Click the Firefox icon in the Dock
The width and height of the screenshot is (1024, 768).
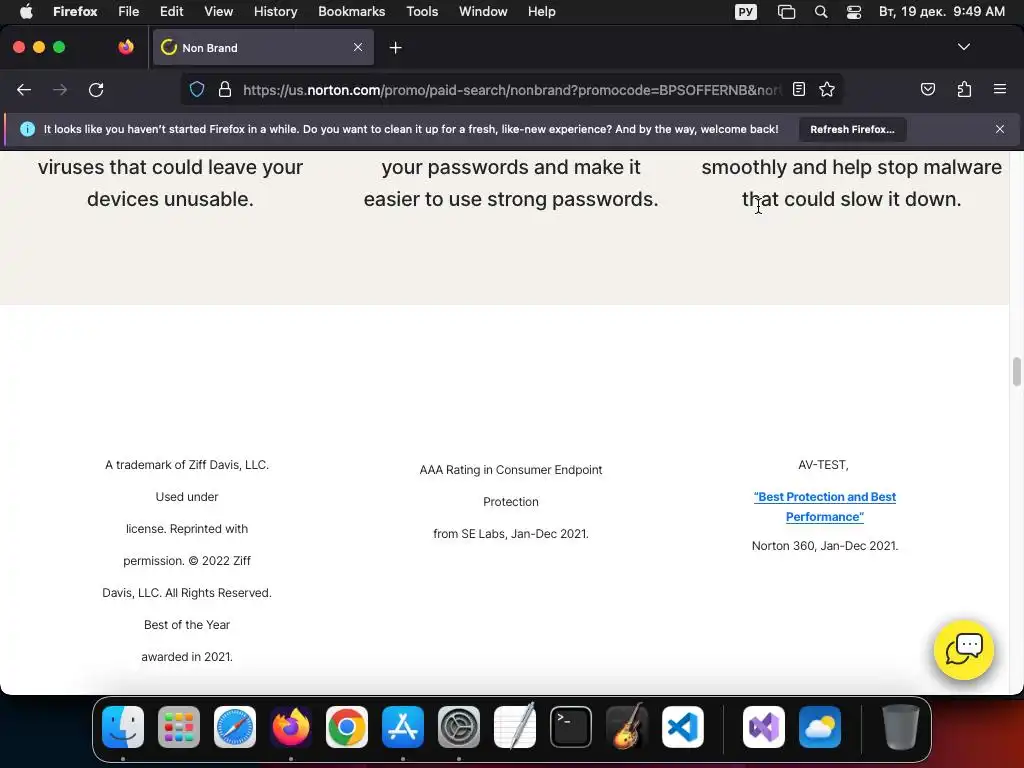pyautogui.click(x=291, y=727)
